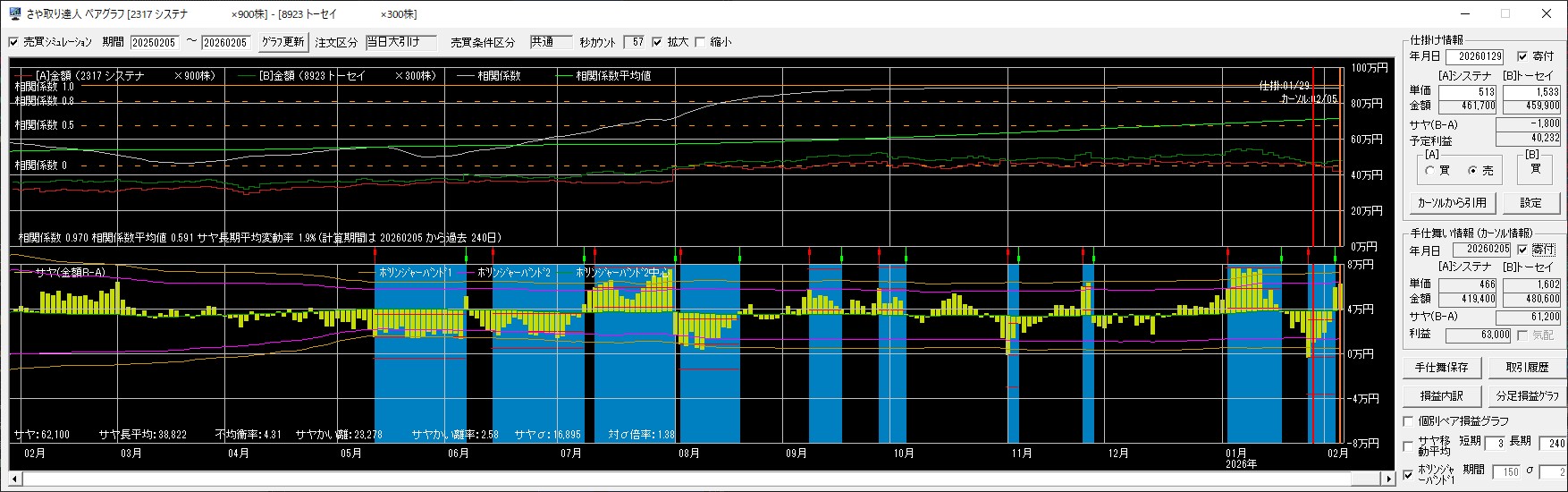This screenshot has width=1568, height=492.
Task: Open the 売買条件区分 field showing 共通
Action: pyautogui.click(x=550, y=42)
